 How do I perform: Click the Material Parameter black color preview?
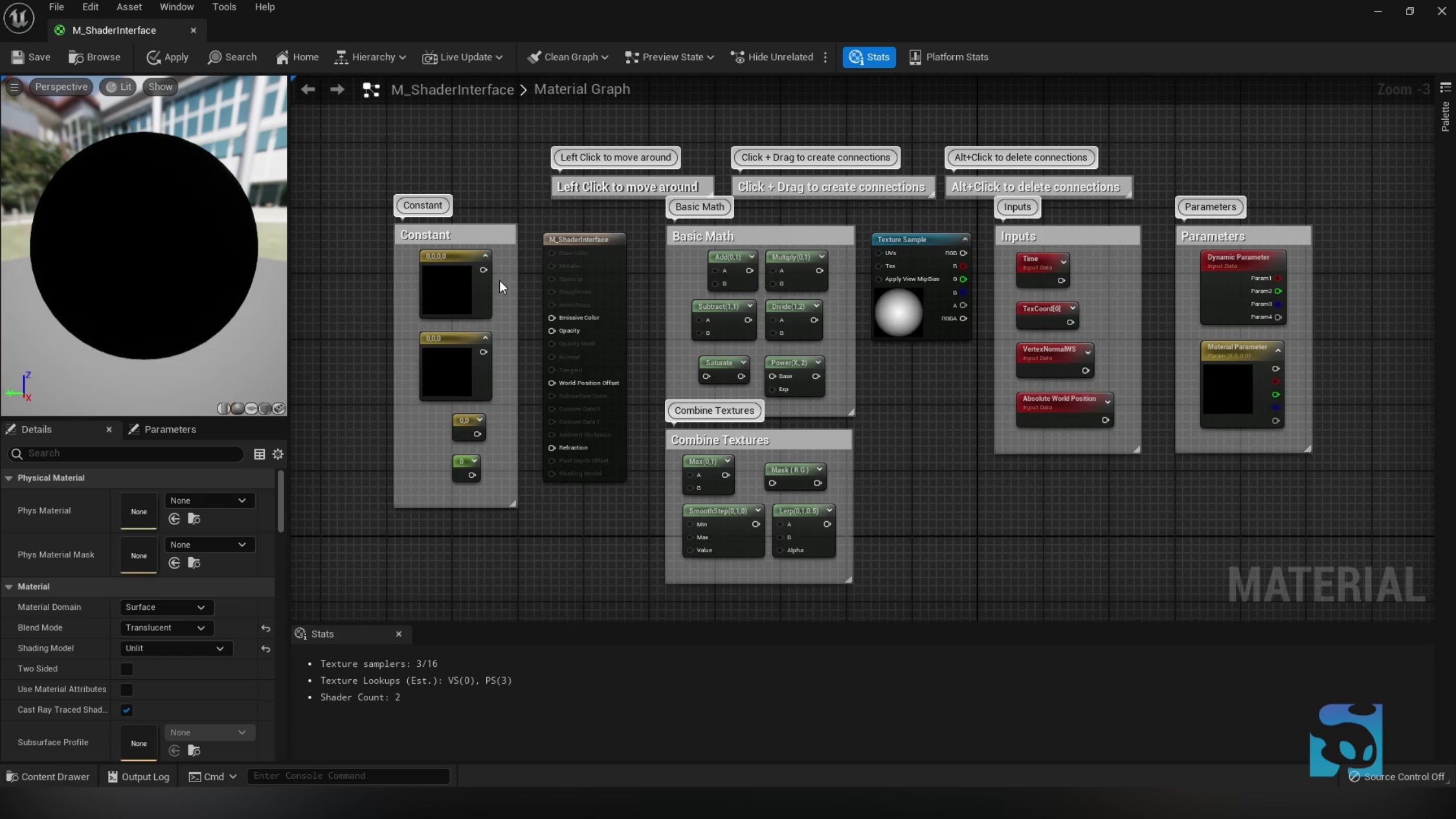(x=1227, y=388)
